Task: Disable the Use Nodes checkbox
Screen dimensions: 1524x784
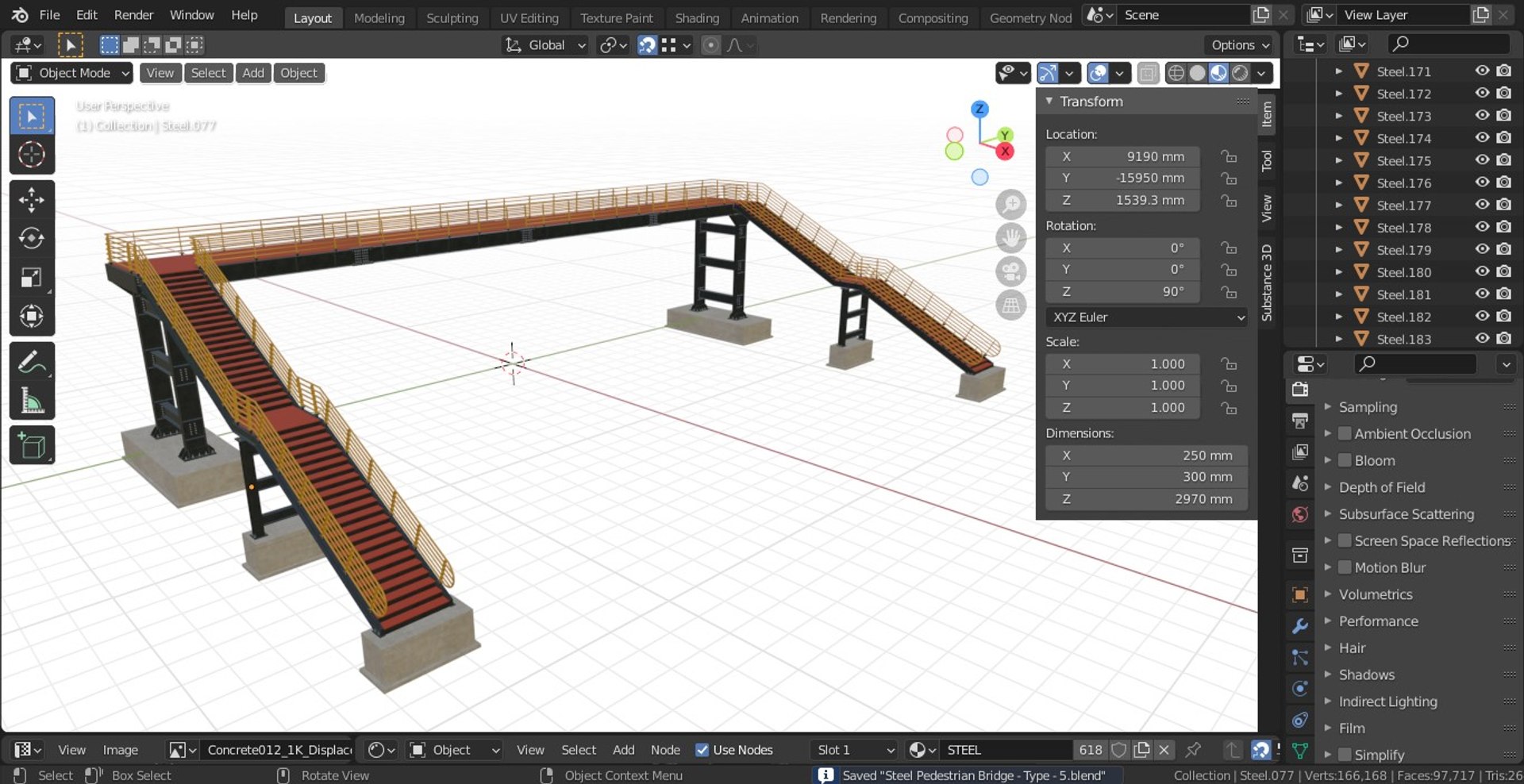Action: 702,750
